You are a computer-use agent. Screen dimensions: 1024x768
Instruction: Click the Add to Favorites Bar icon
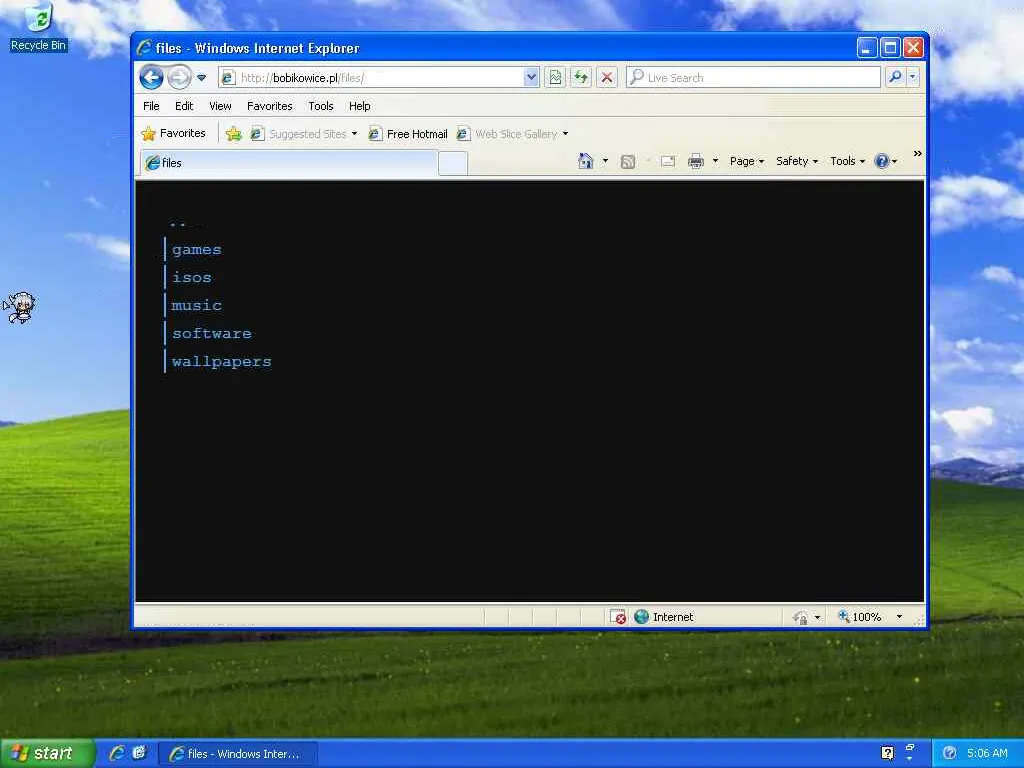click(234, 134)
